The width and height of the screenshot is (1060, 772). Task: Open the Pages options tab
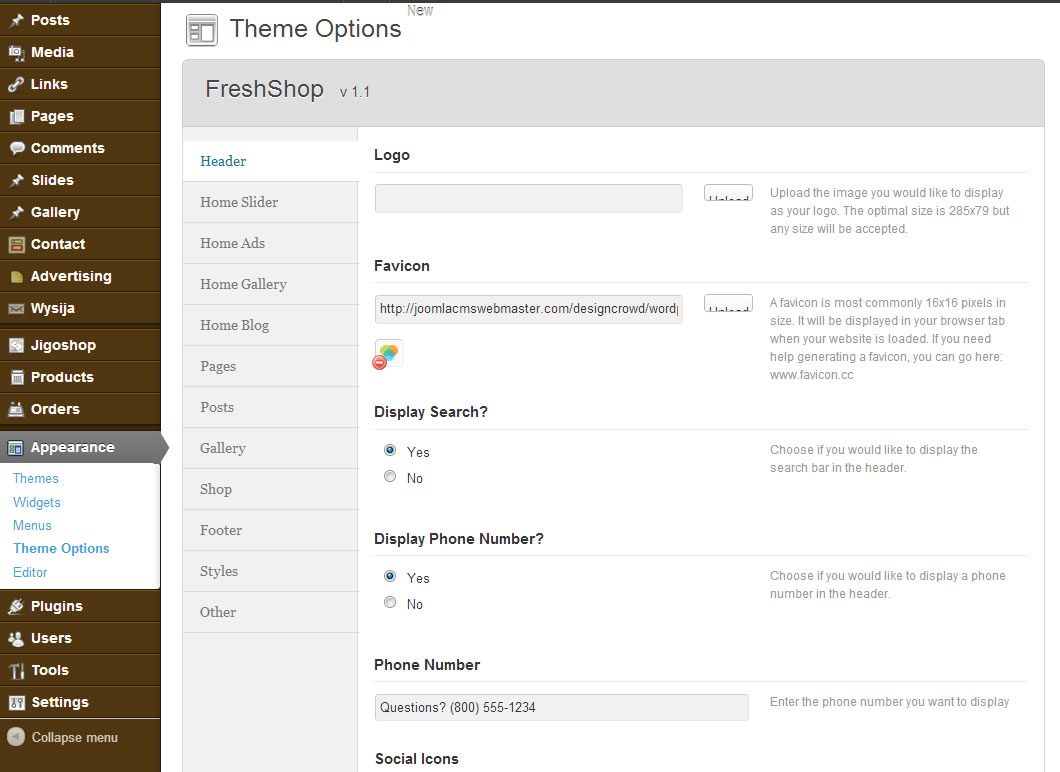click(x=270, y=366)
